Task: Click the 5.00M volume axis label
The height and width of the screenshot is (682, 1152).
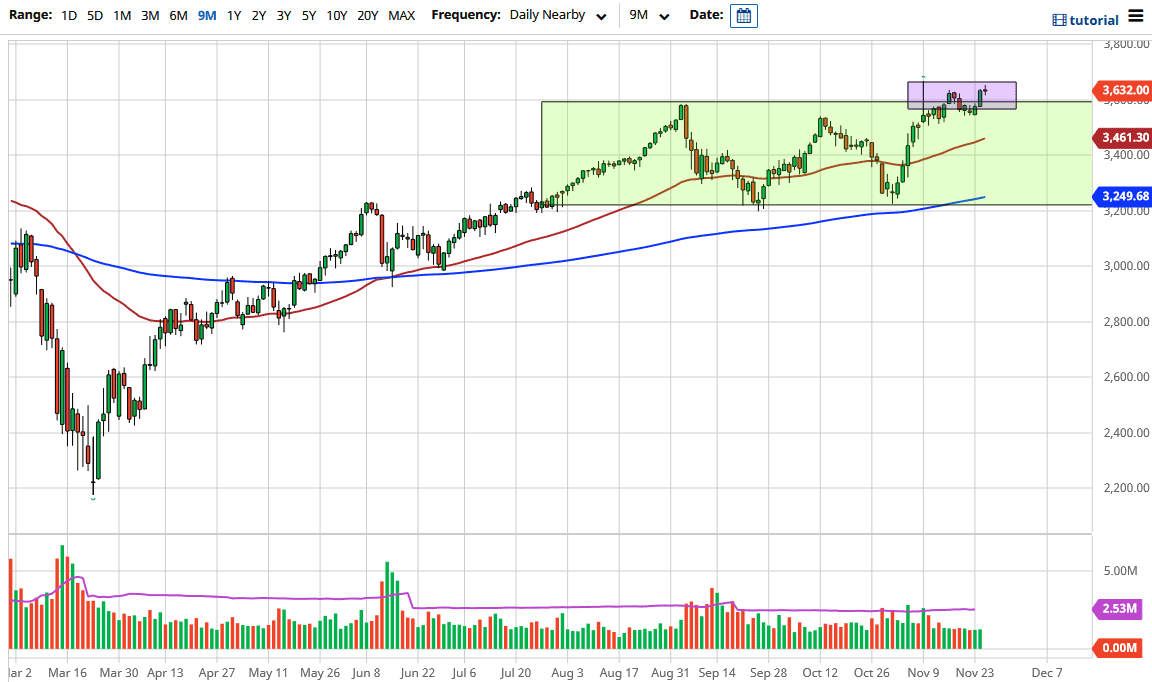Action: (1120, 571)
